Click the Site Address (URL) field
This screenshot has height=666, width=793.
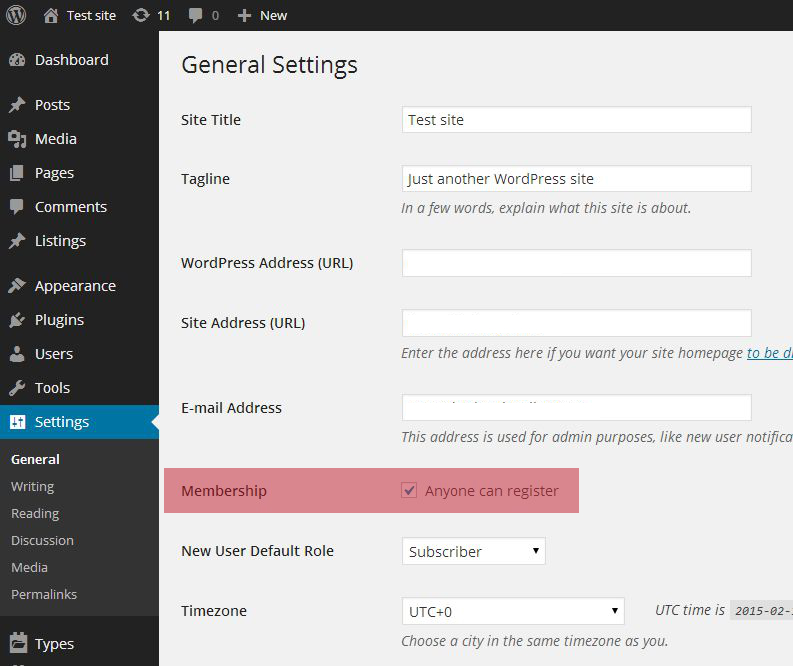click(577, 323)
